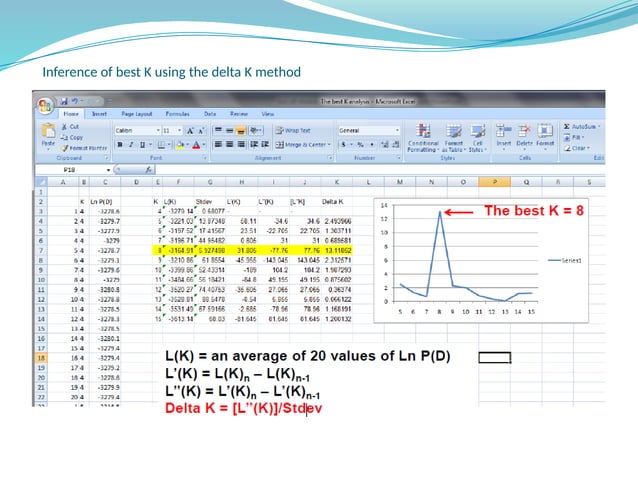This screenshot has height=478, width=638.
Task: Switch to the Home ribbon tab
Action: (71, 114)
